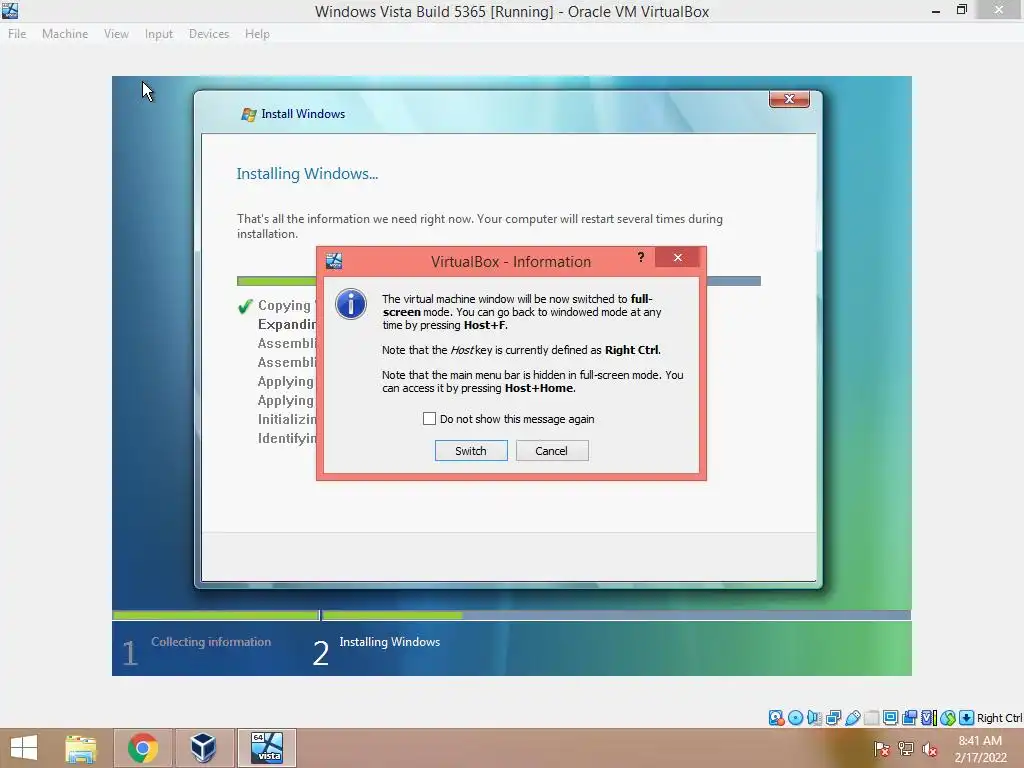Click the blue information icon in dialog
Screen dimensions: 1024x768
coord(351,304)
